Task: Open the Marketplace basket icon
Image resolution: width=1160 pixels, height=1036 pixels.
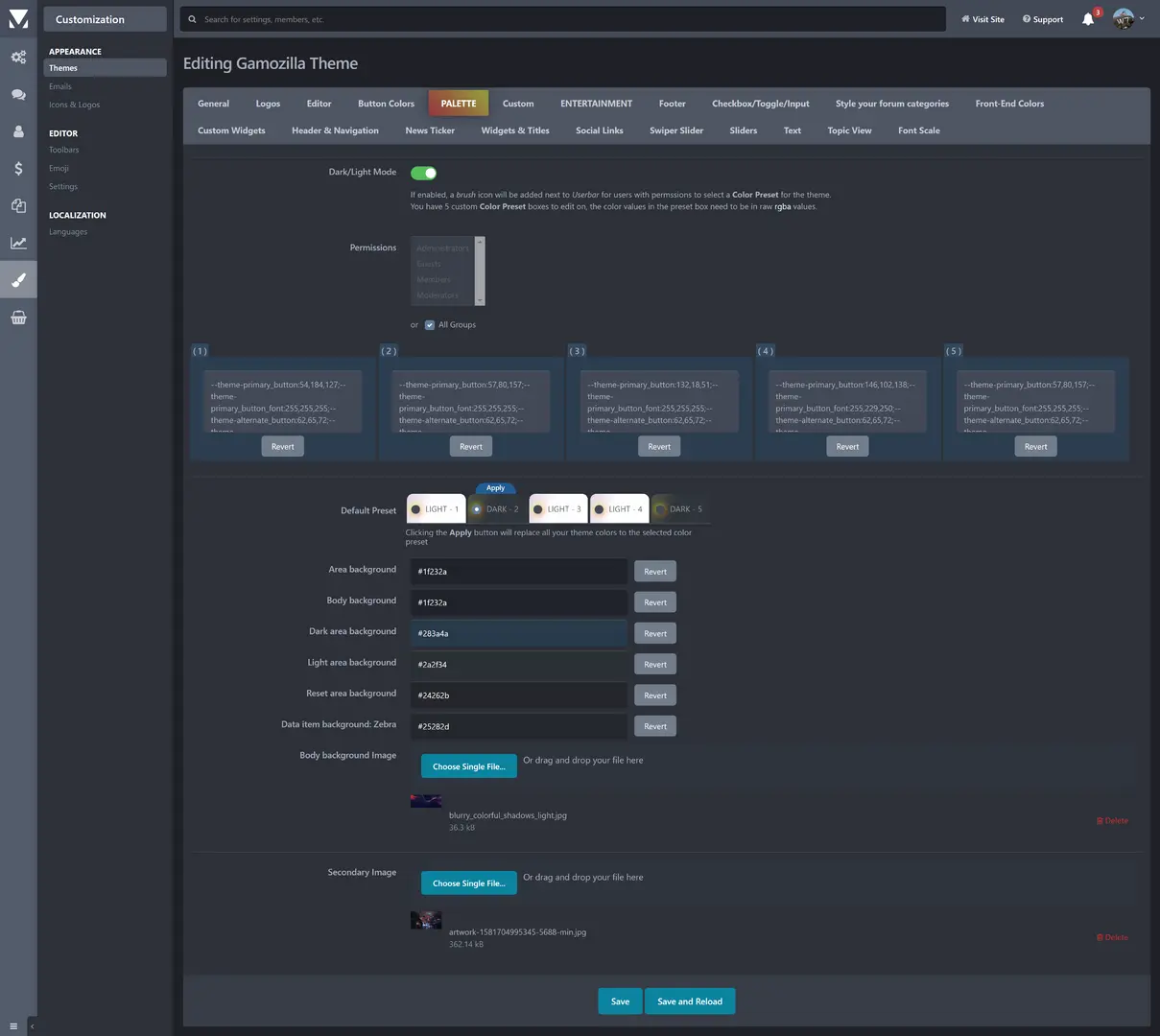Action: 18,318
